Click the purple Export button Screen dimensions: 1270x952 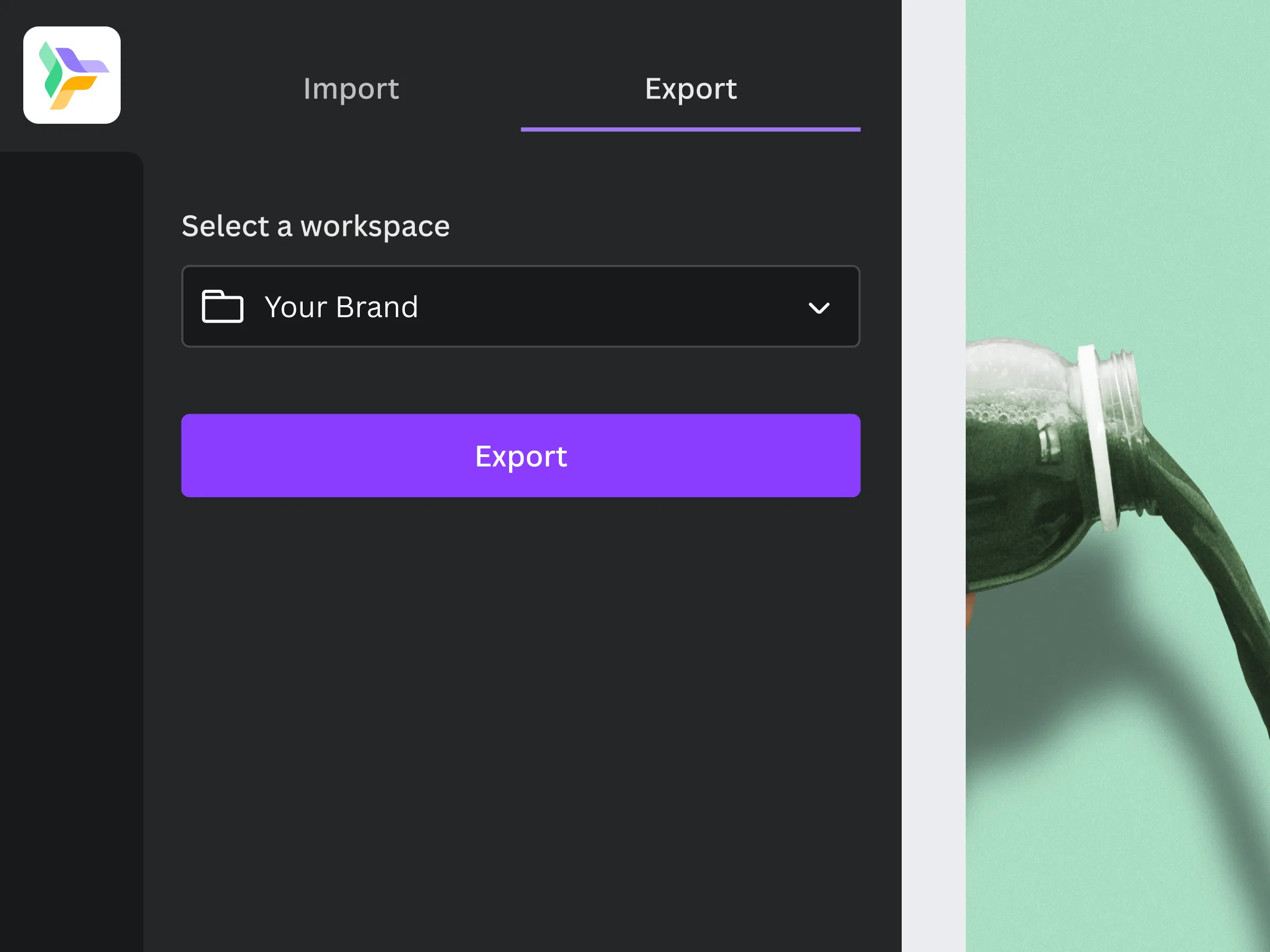pyautogui.click(x=521, y=455)
